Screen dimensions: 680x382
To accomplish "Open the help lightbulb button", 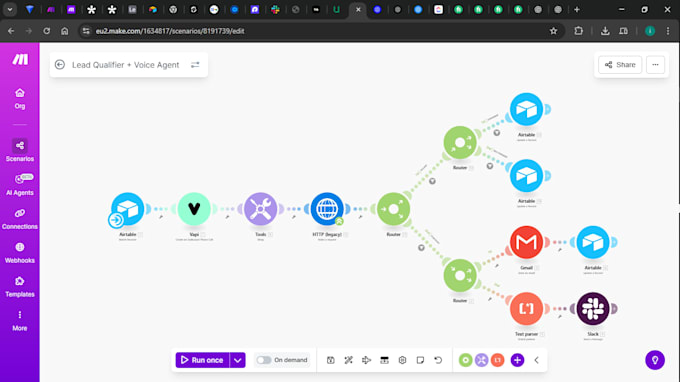I will tap(655, 360).
